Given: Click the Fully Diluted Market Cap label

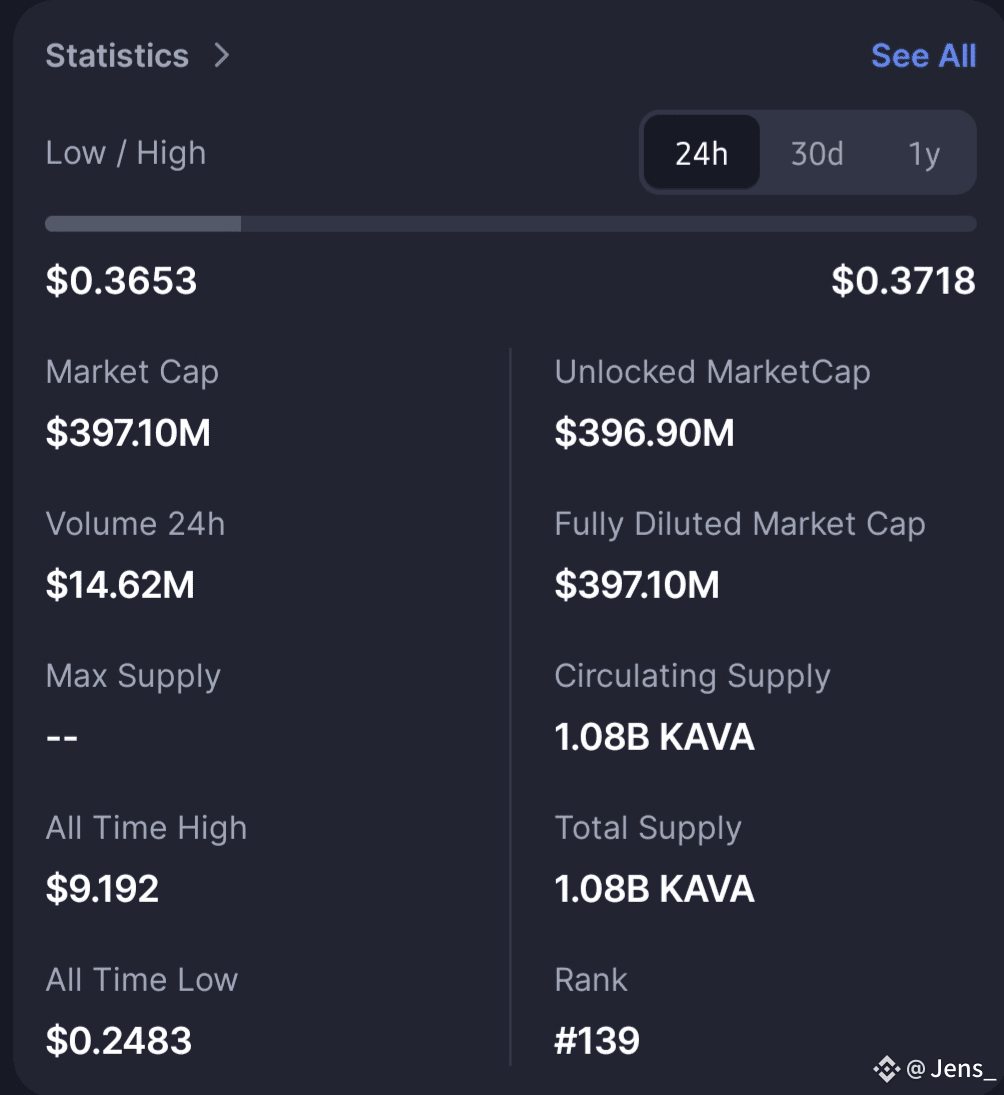Looking at the screenshot, I should point(740,524).
